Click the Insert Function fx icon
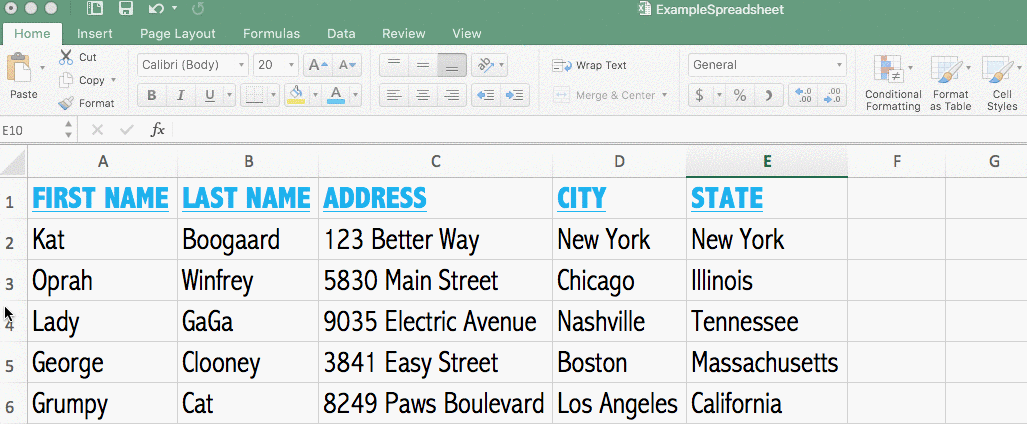Screen dimensions: 1027x424 pyautogui.click(x=158, y=130)
